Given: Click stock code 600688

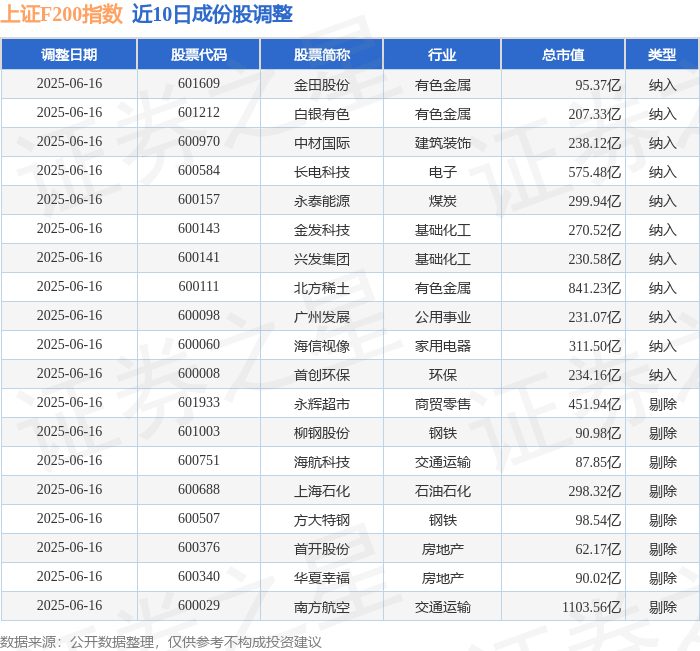Looking at the screenshot, I should [199, 490].
